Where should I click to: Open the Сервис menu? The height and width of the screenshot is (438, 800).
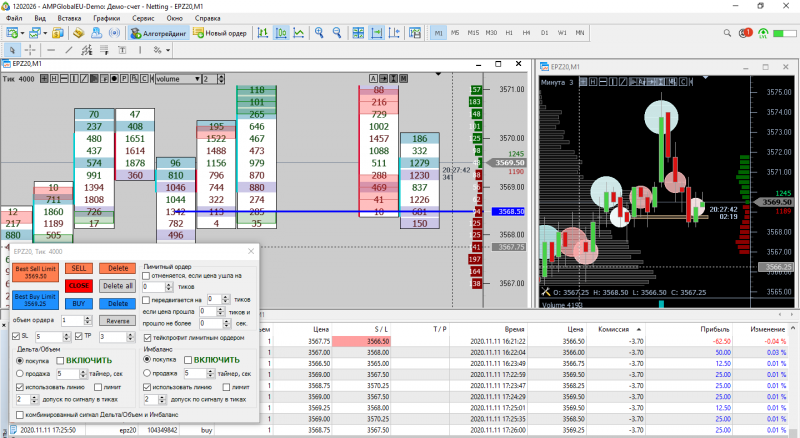[143, 18]
